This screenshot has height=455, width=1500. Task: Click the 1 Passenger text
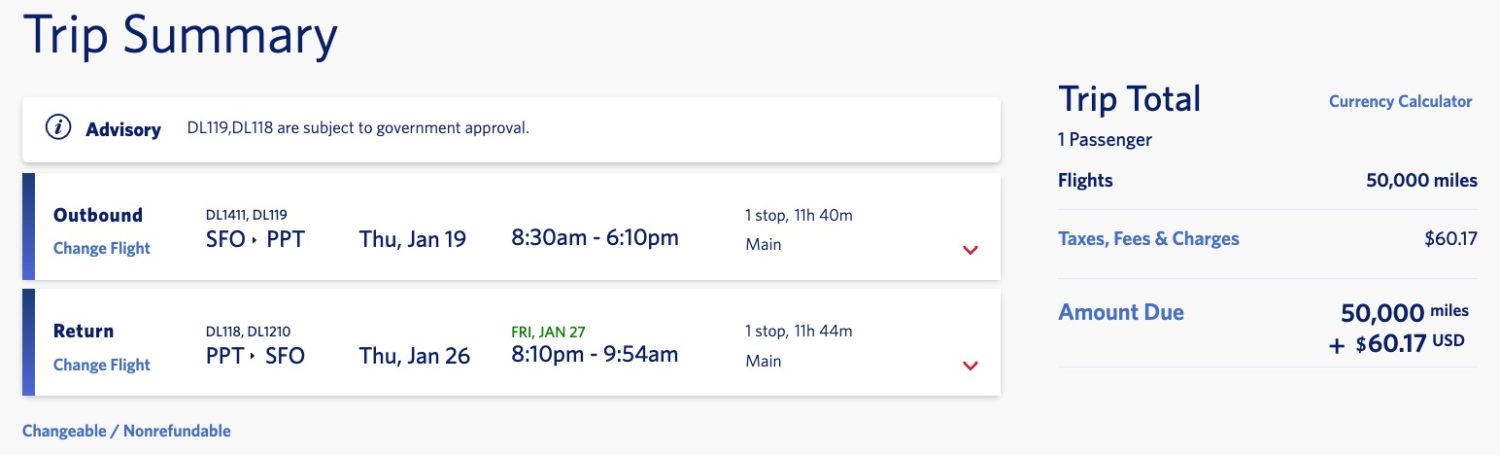(1105, 140)
